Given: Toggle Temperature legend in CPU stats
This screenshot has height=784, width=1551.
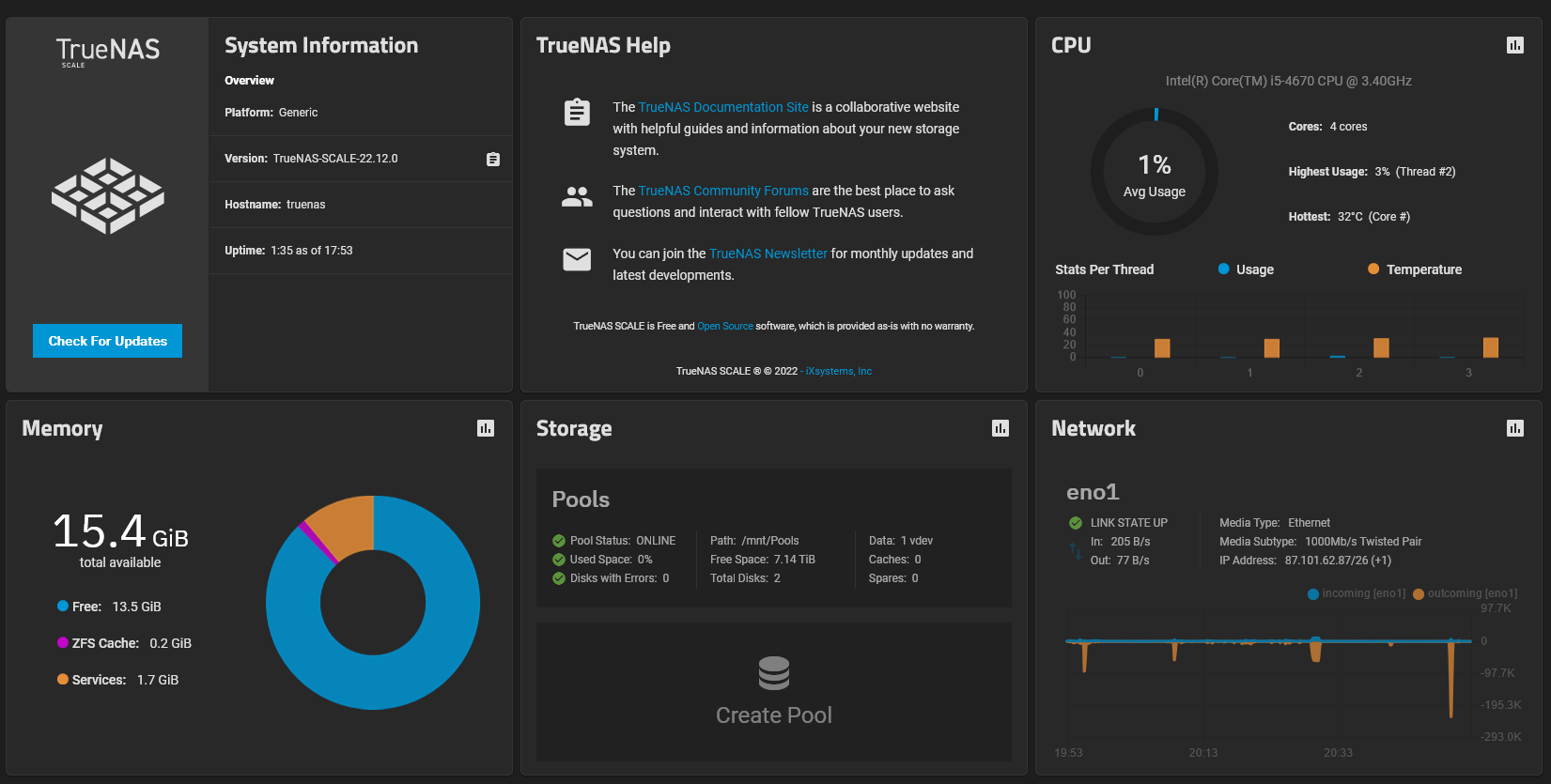Looking at the screenshot, I should [1415, 269].
